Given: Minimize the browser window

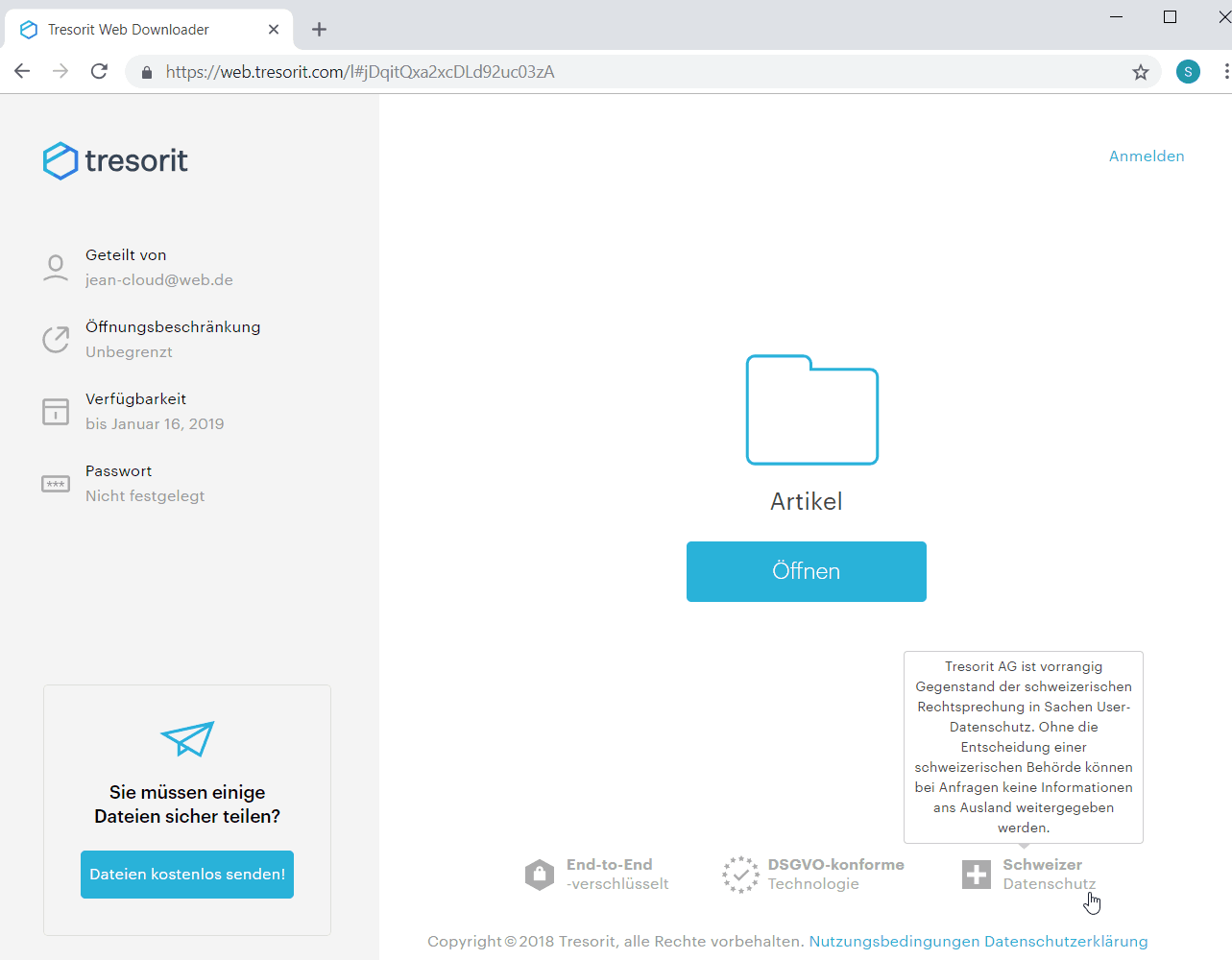Looking at the screenshot, I should [1116, 16].
